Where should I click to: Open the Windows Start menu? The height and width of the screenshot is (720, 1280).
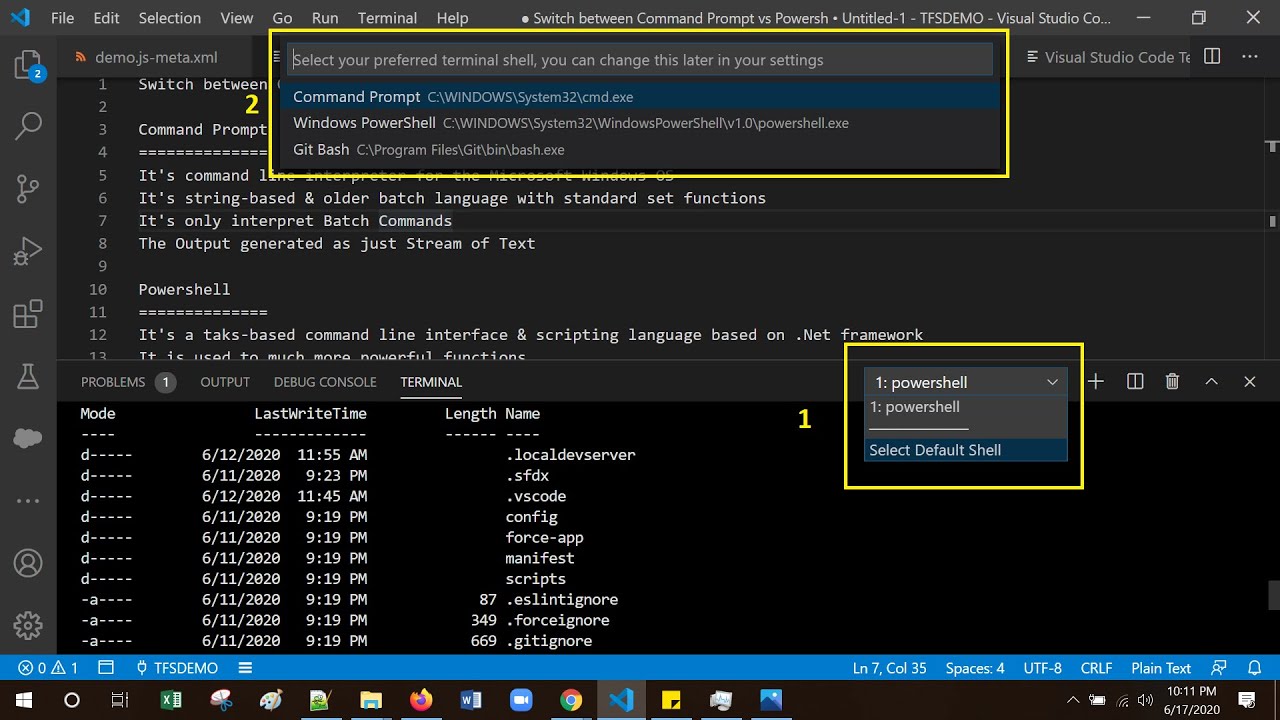(x=23, y=700)
